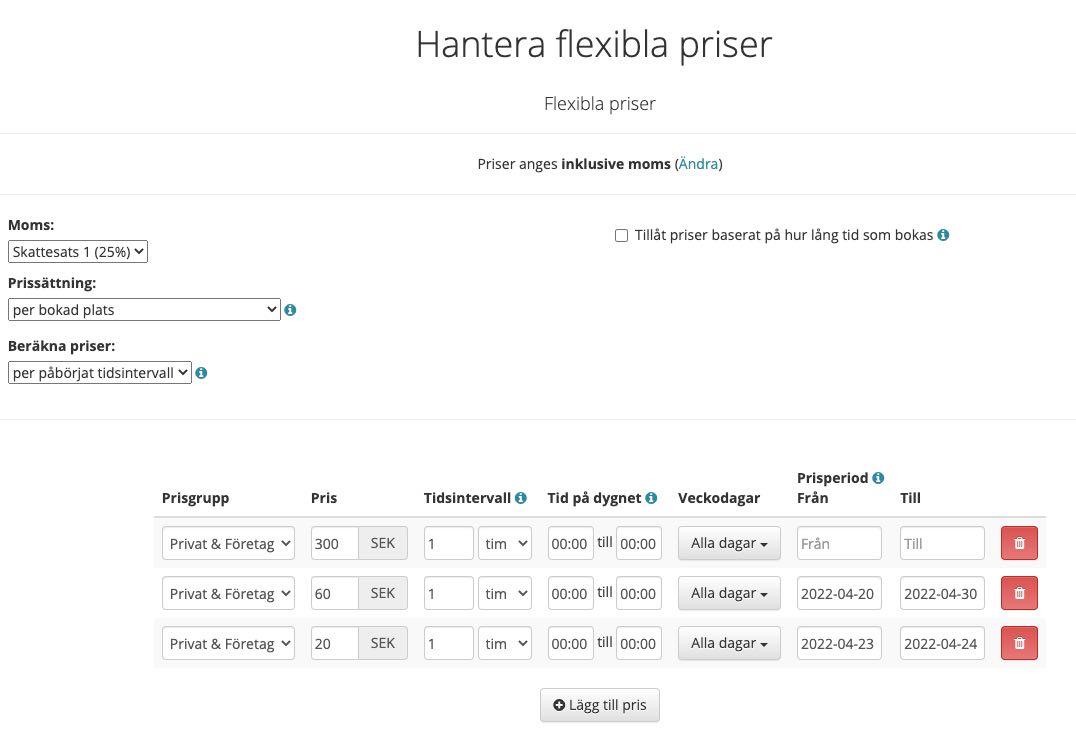This screenshot has width=1076, height=741.
Task: Click the plus icon in Lägg till pris
Action: [559, 705]
